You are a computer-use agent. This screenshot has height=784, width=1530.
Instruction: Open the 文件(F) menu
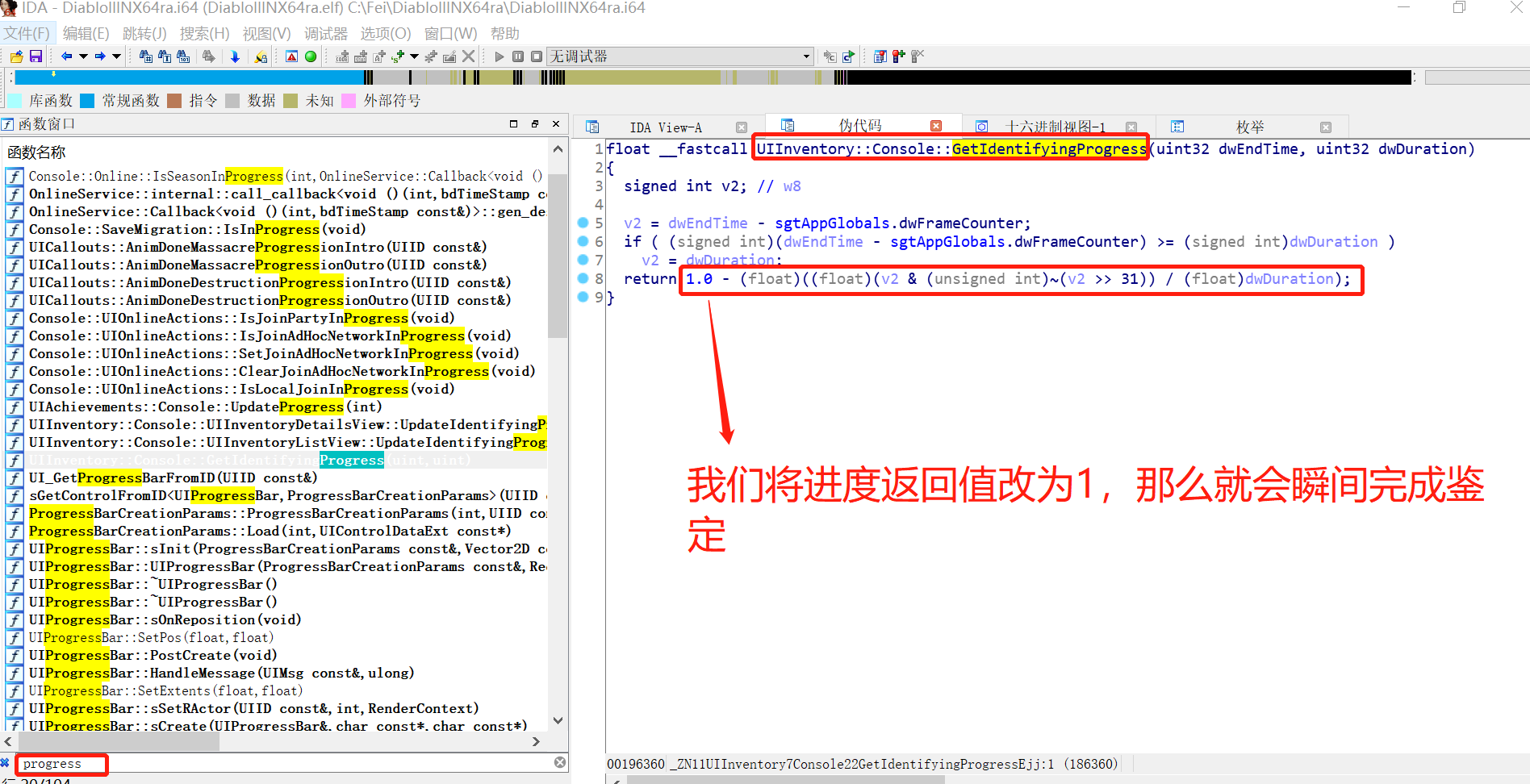click(27, 33)
